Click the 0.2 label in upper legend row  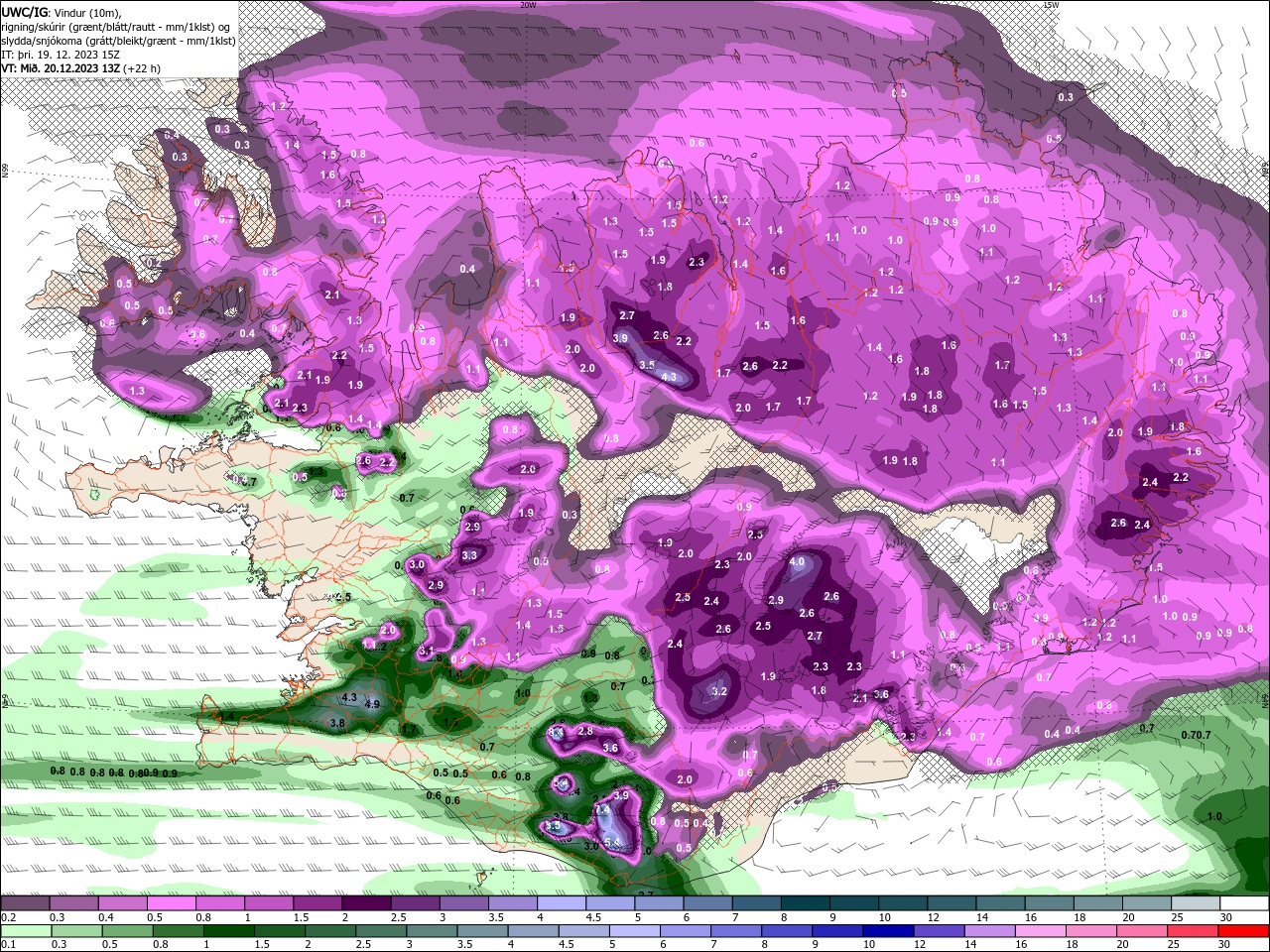(x=8, y=917)
